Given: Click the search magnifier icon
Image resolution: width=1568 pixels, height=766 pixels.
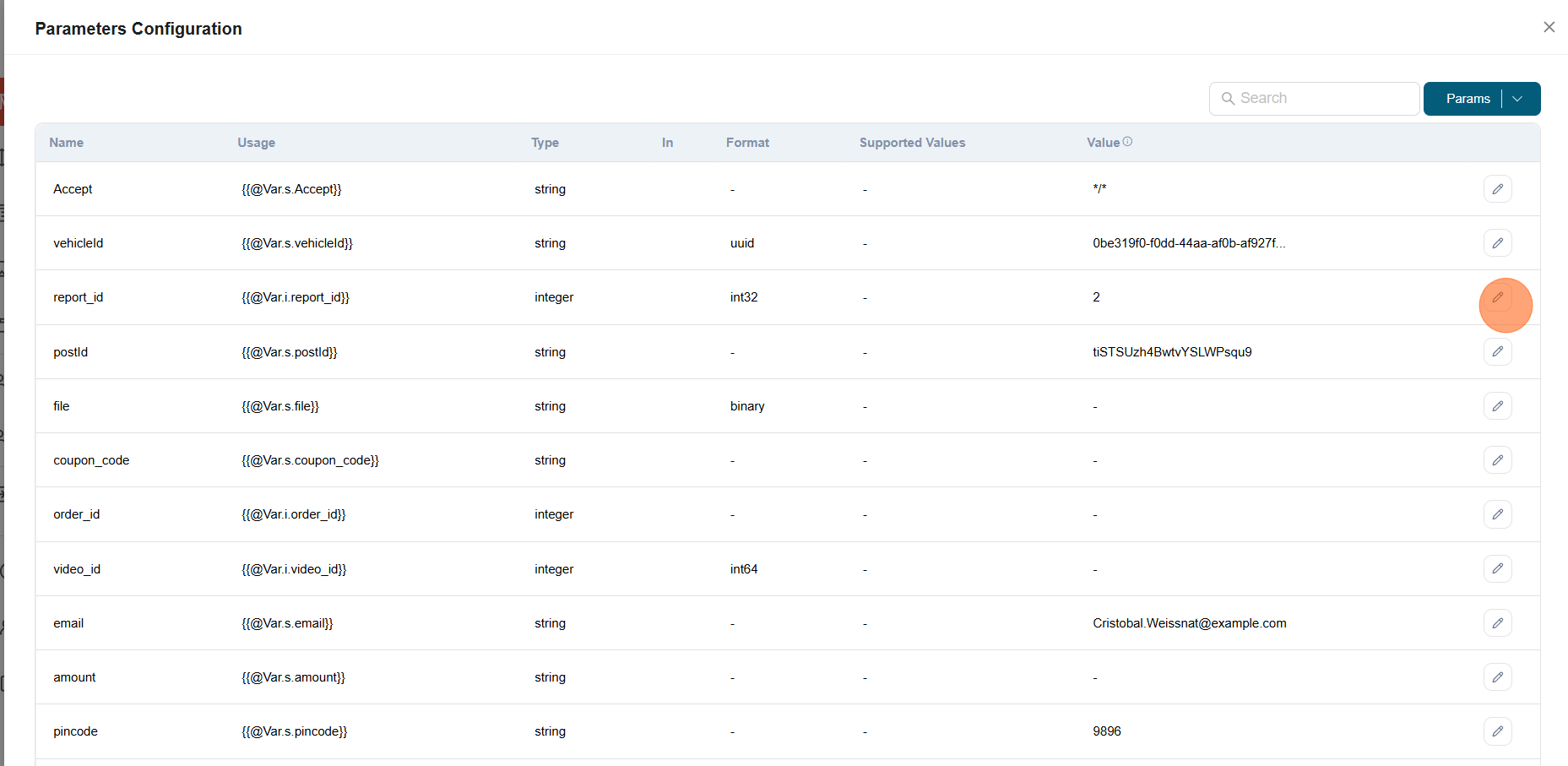Looking at the screenshot, I should (1229, 98).
